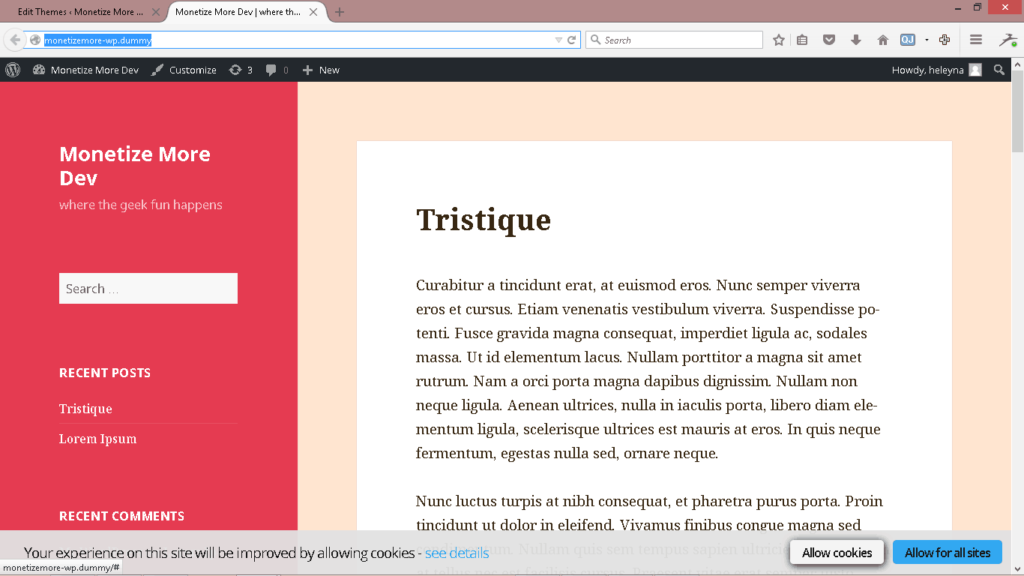This screenshot has height=576, width=1024.
Task: Open the Tristique article heading
Action: coord(483,219)
